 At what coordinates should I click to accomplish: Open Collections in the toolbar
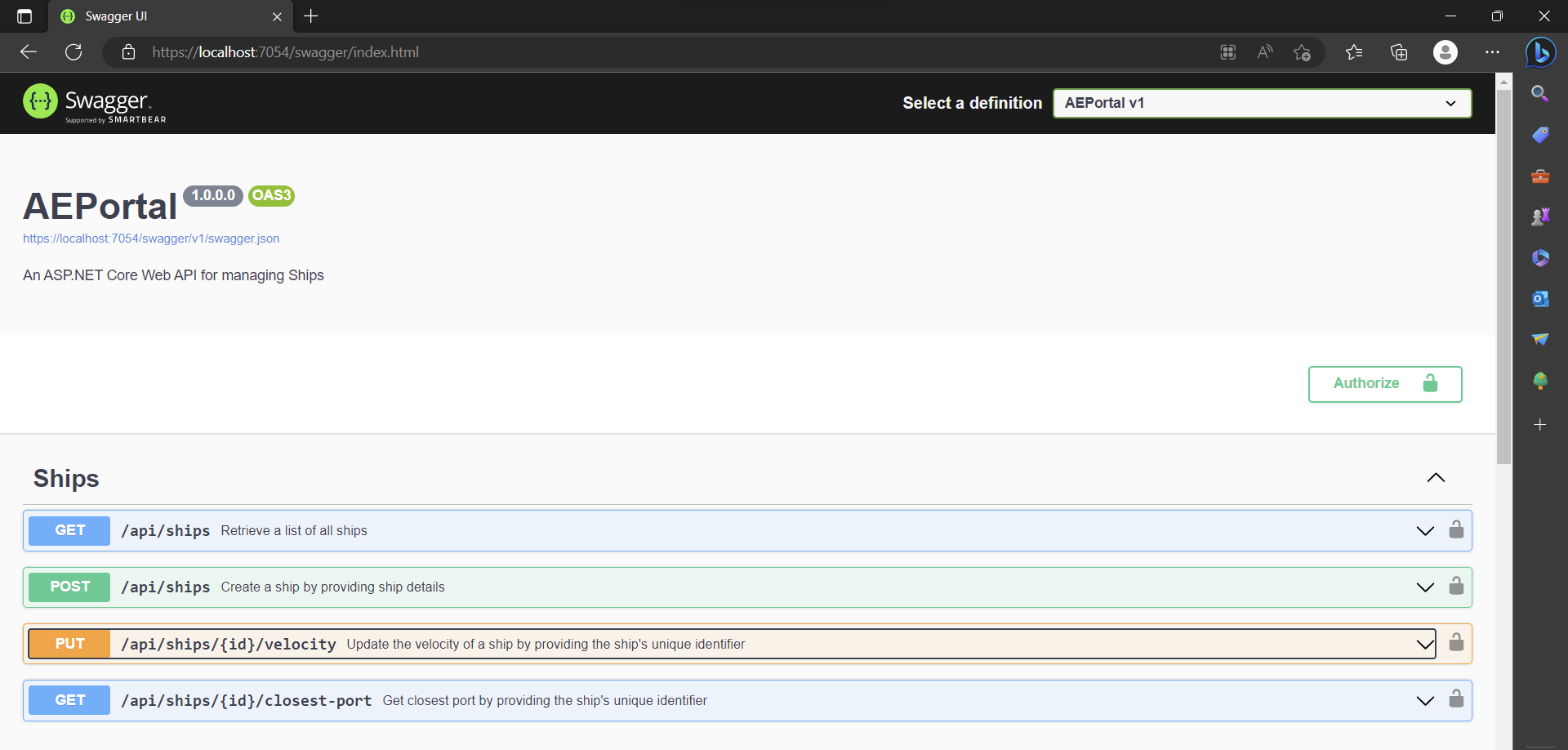pos(1398,51)
